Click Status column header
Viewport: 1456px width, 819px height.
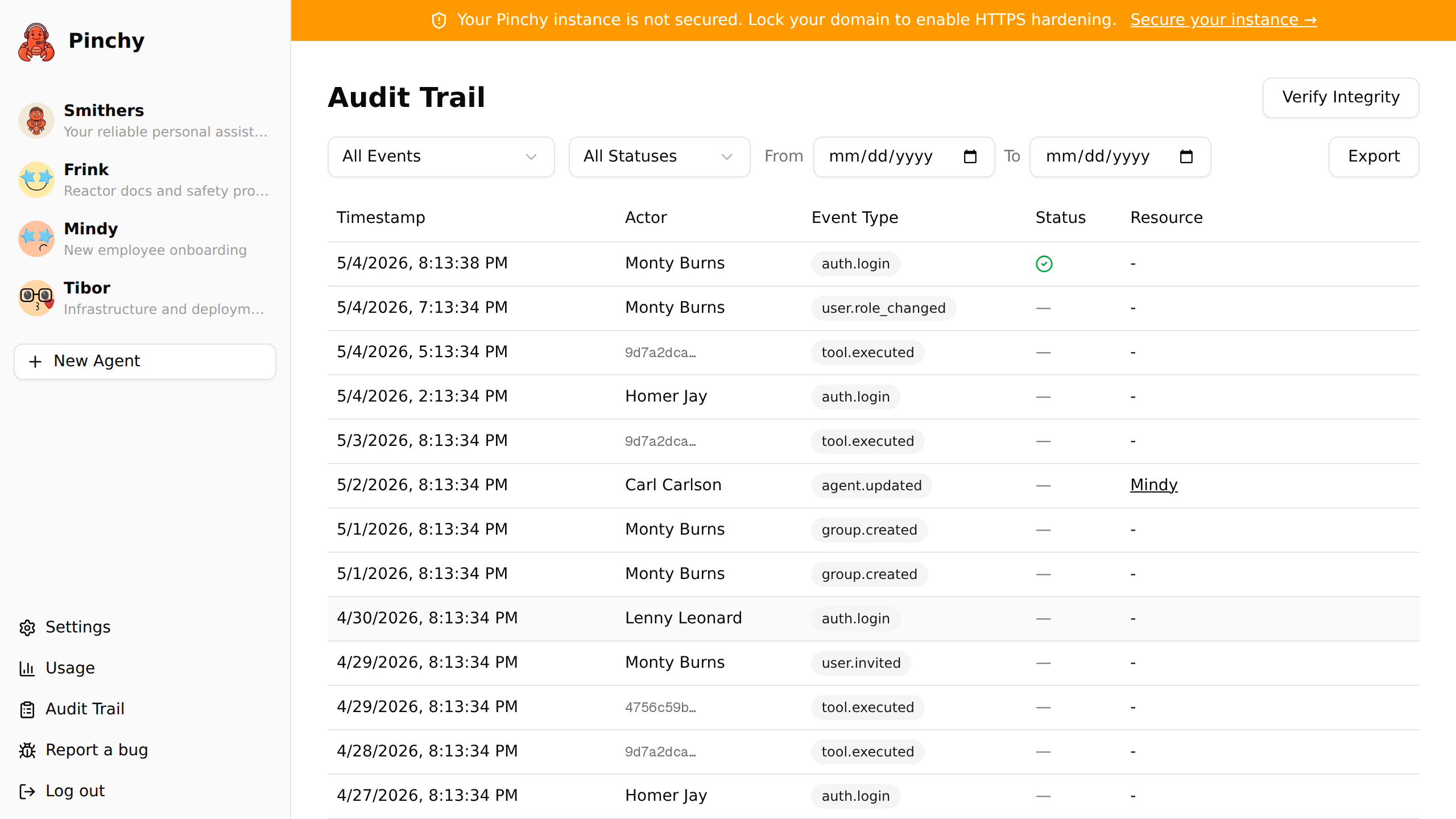pyautogui.click(x=1061, y=217)
